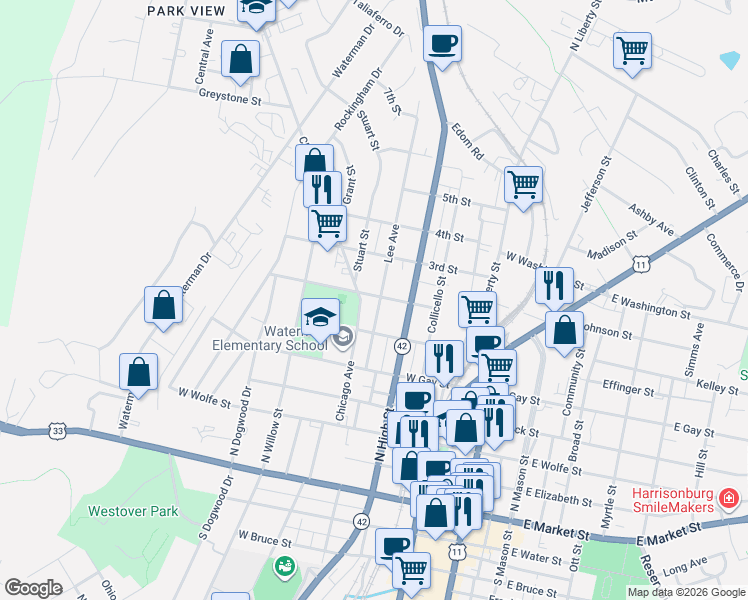Screen dimensions: 748x600
Task: Click the Waterman Elementary School label
Action: pyautogui.click(x=270, y=338)
